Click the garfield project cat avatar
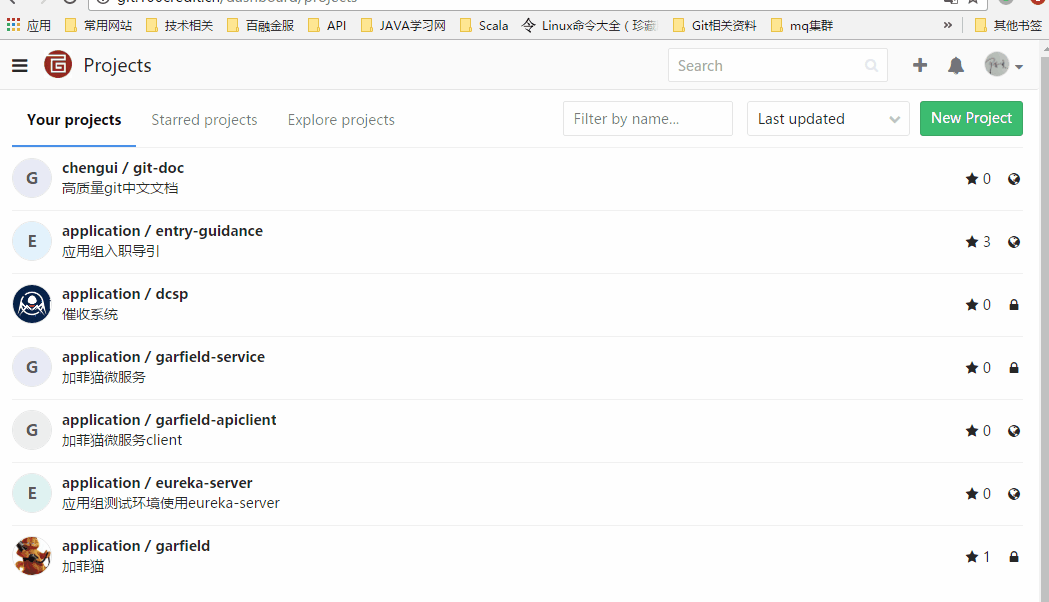 click(31, 556)
